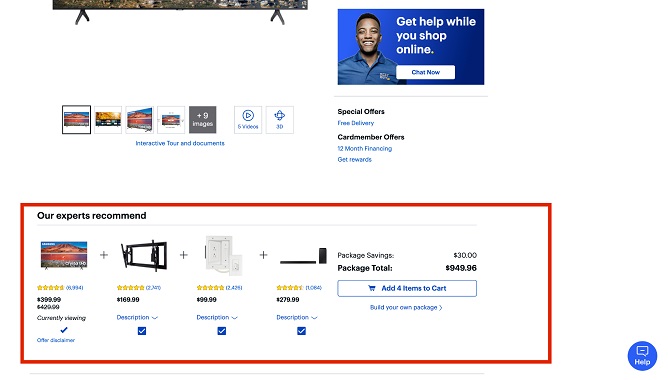Uncheck the $169.99 wall mount checkbox
The height and width of the screenshot is (380, 668).
(142, 331)
